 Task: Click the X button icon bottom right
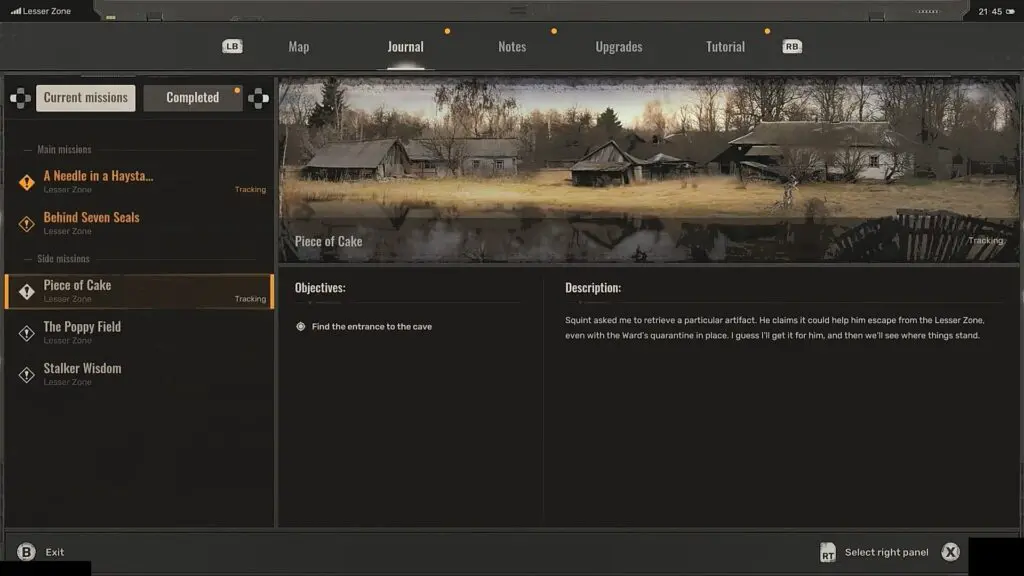950,552
